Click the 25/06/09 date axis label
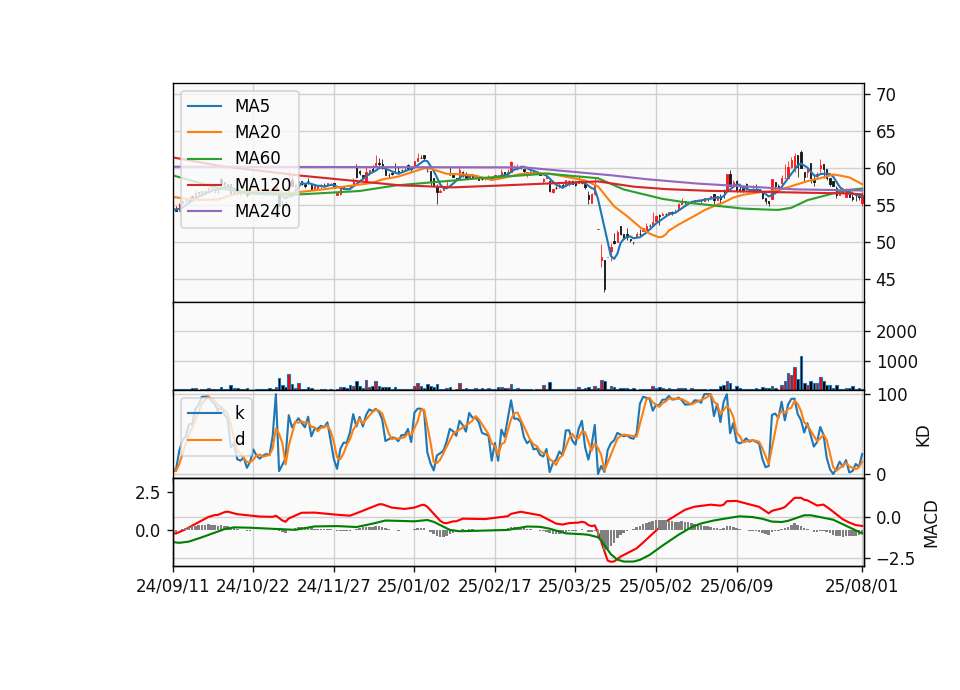The width and height of the screenshot is (960, 690). (737, 586)
